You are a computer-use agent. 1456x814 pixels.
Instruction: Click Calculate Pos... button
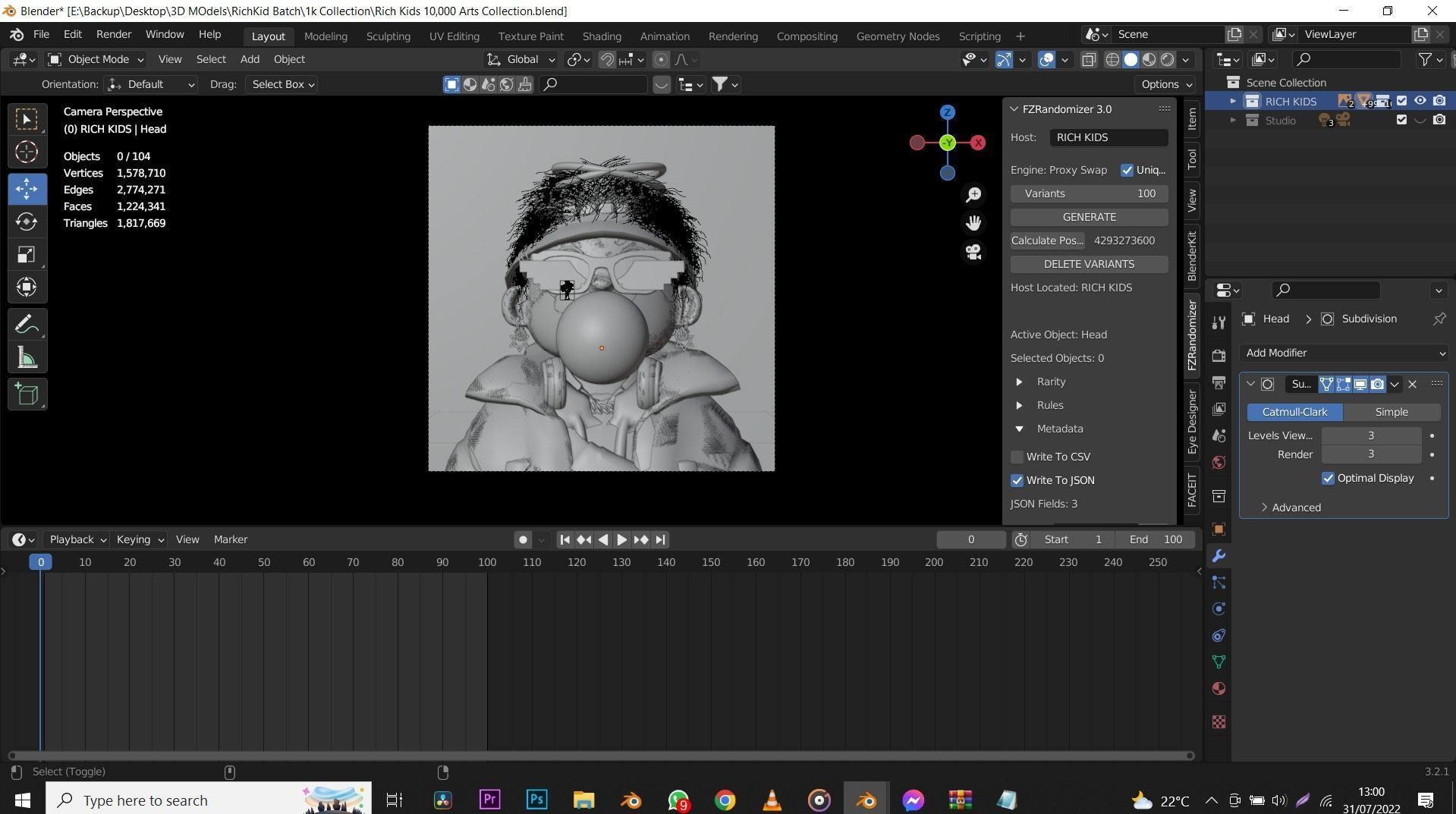(x=1047, y=240)
